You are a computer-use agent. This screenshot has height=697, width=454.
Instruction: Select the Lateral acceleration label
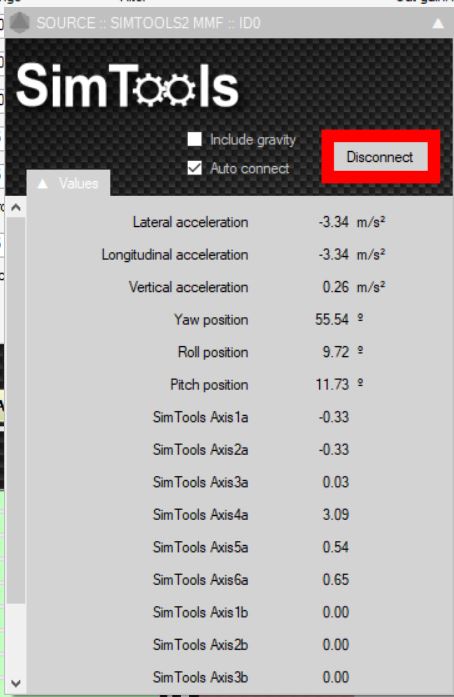coord(190,222)
